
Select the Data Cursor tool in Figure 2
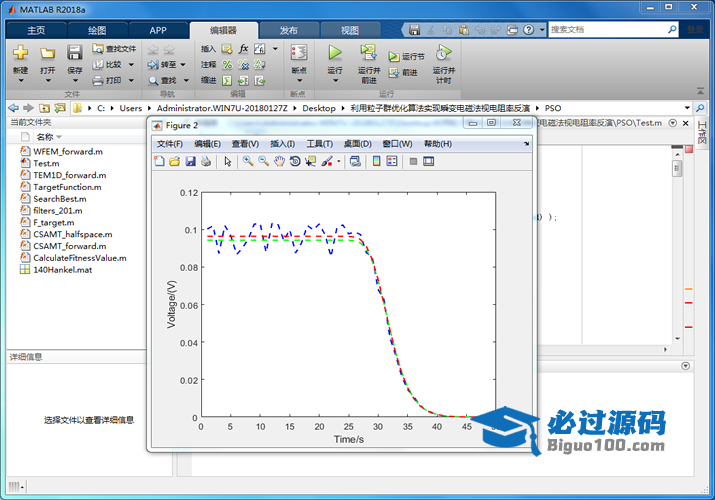(x=311, y=161)
